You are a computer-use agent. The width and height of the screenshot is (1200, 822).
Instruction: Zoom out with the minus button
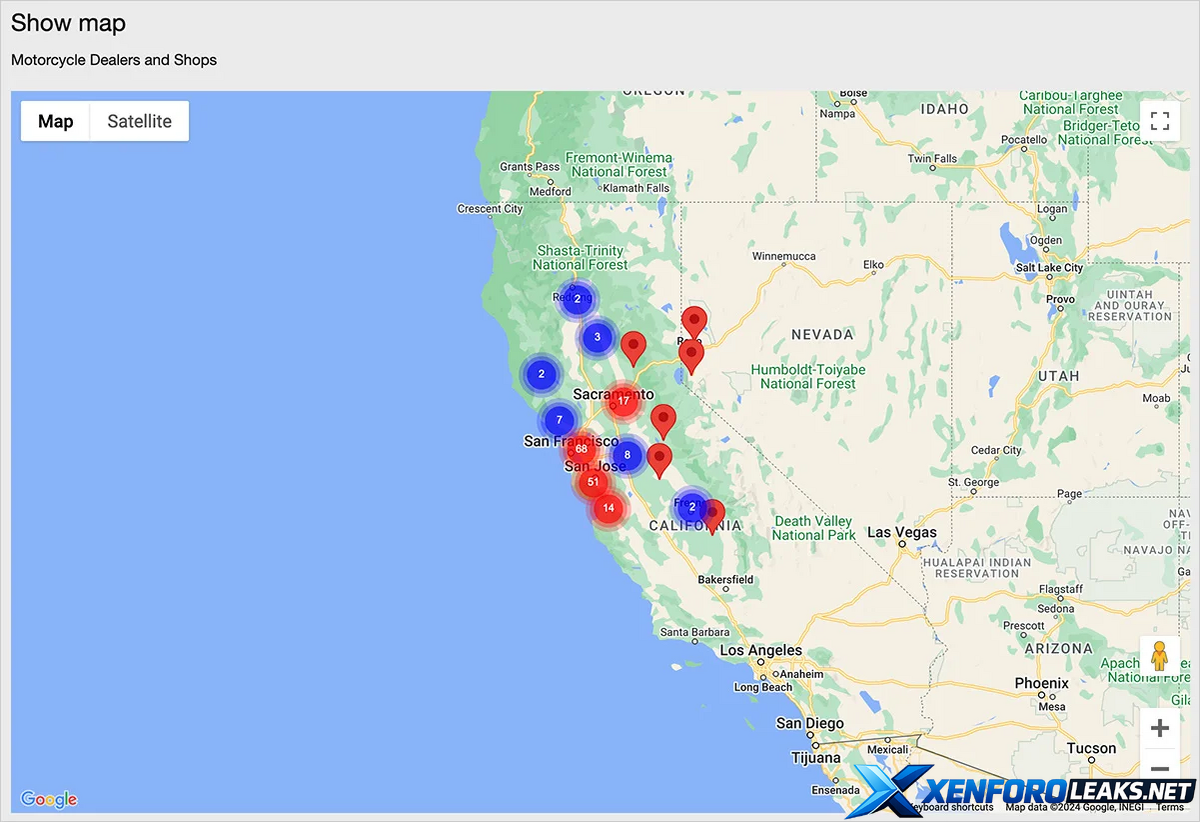[1160, 768]
